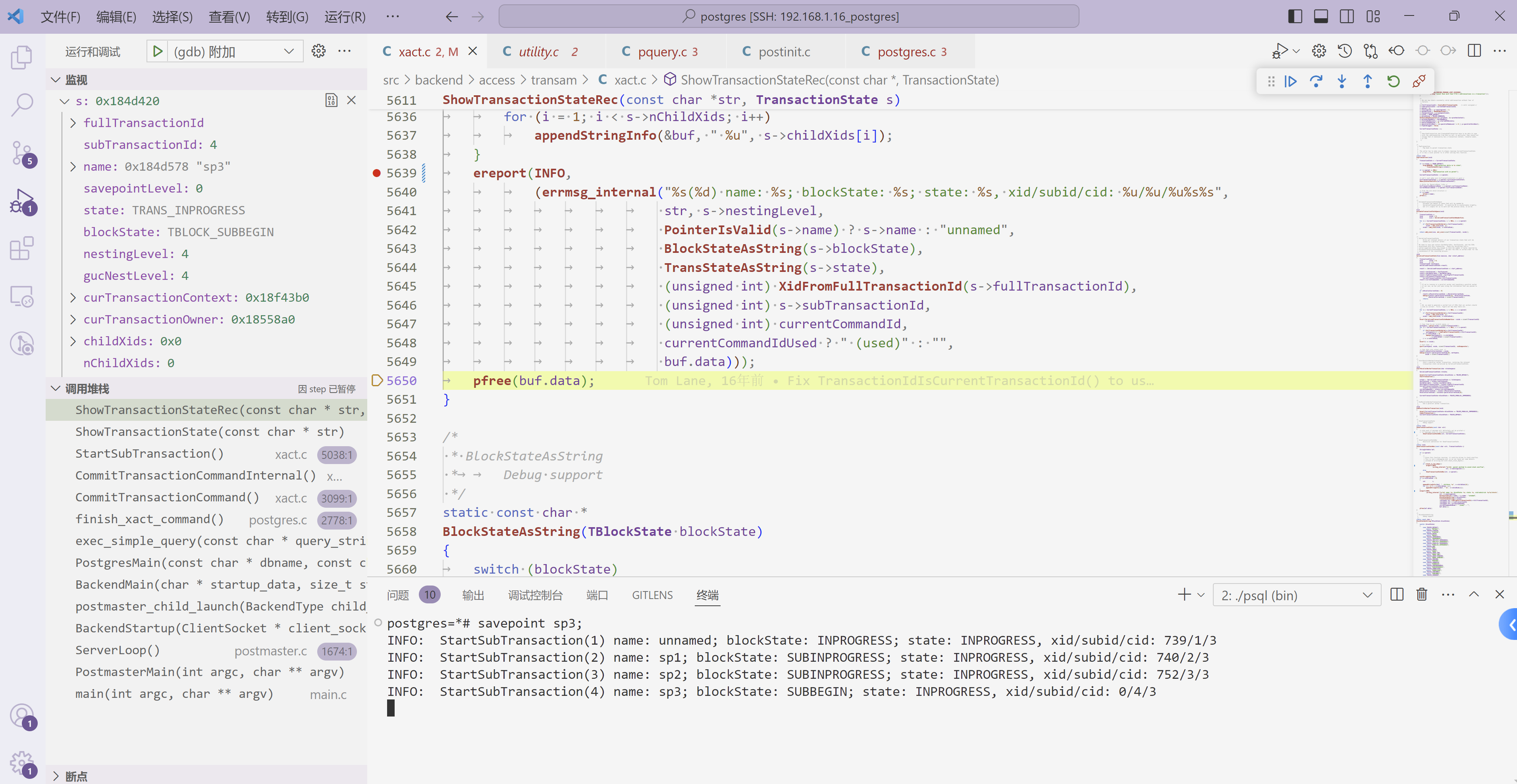Select StartSubTransaction() stack frame

tap(206, 454)
